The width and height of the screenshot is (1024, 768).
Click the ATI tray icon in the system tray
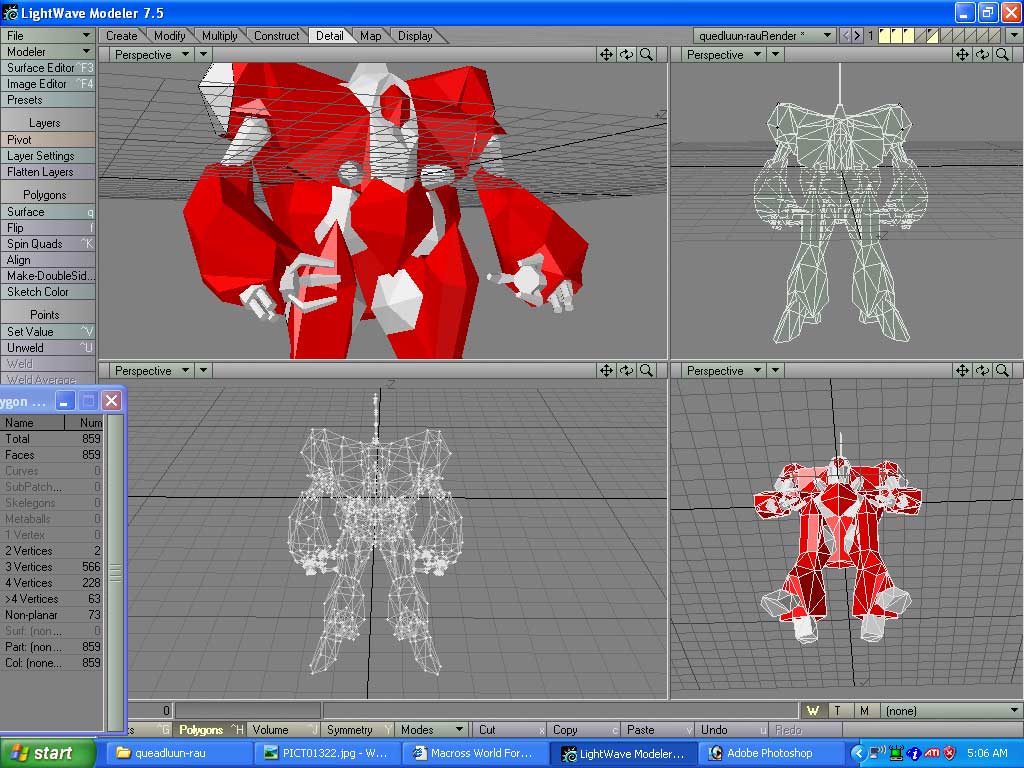click(932, 753)
